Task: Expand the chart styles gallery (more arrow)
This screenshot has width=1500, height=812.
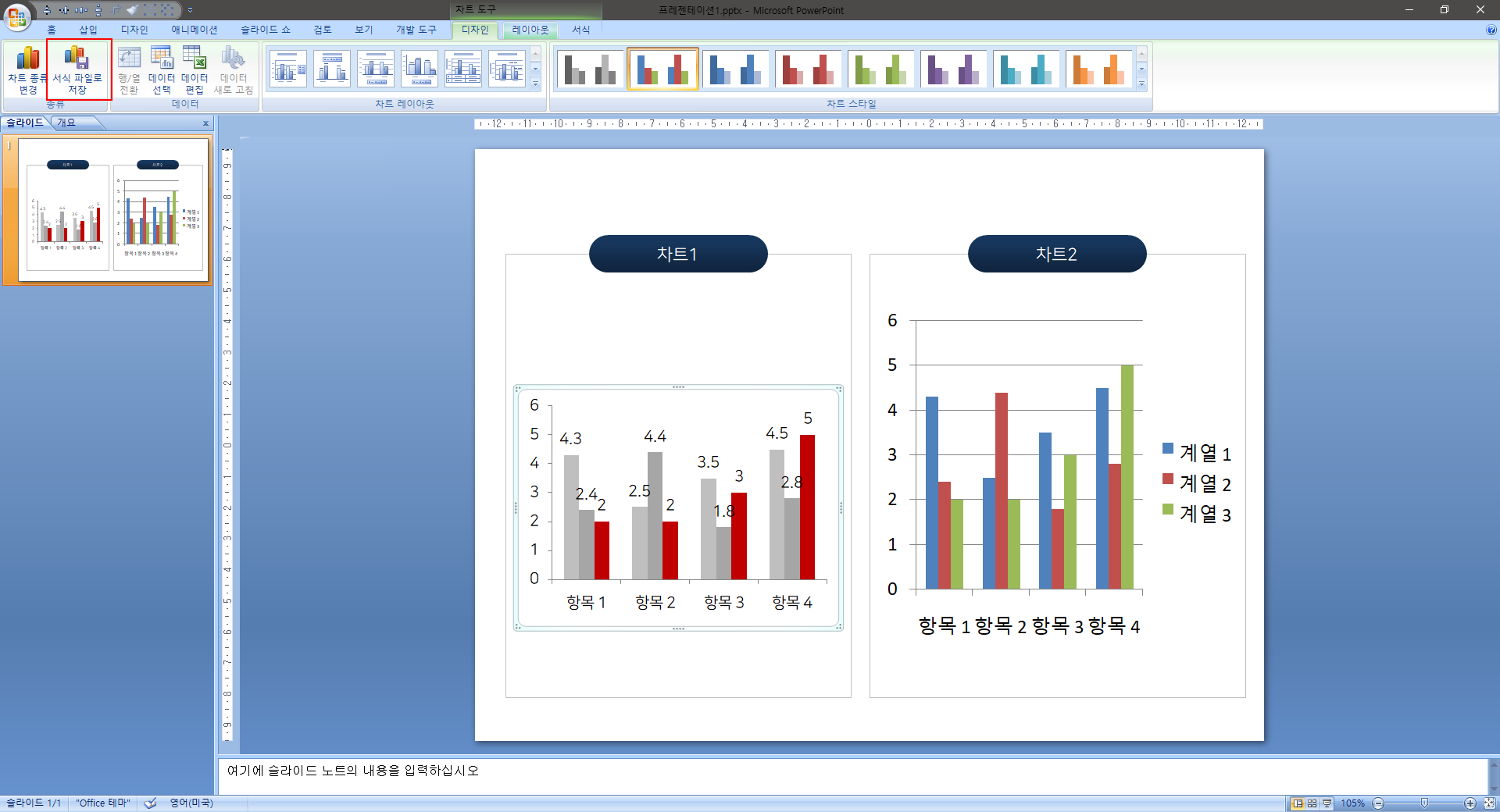Action: click(1141, 84)
